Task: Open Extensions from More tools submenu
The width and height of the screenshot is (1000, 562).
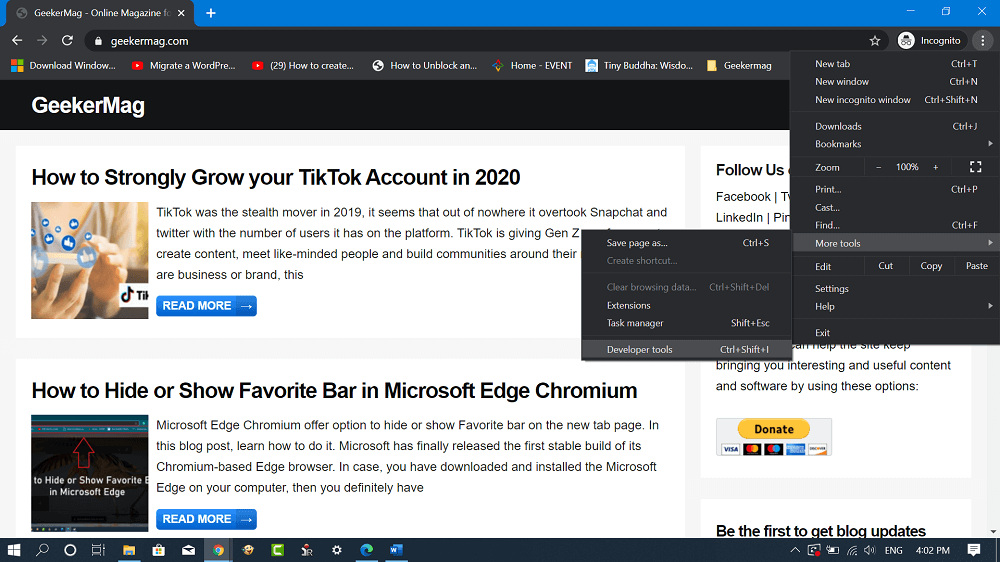Action: tap(686, 306)
